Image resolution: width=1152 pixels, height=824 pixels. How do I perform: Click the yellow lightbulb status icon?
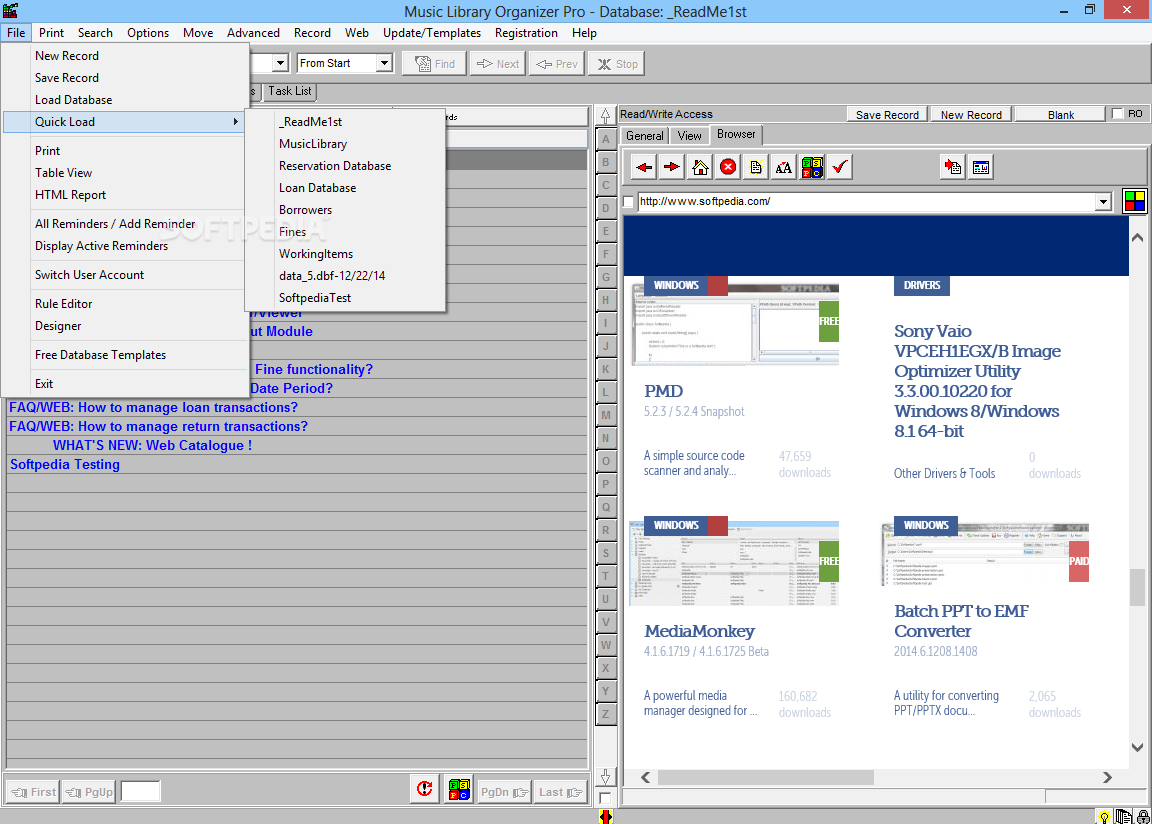(1104, 817)
